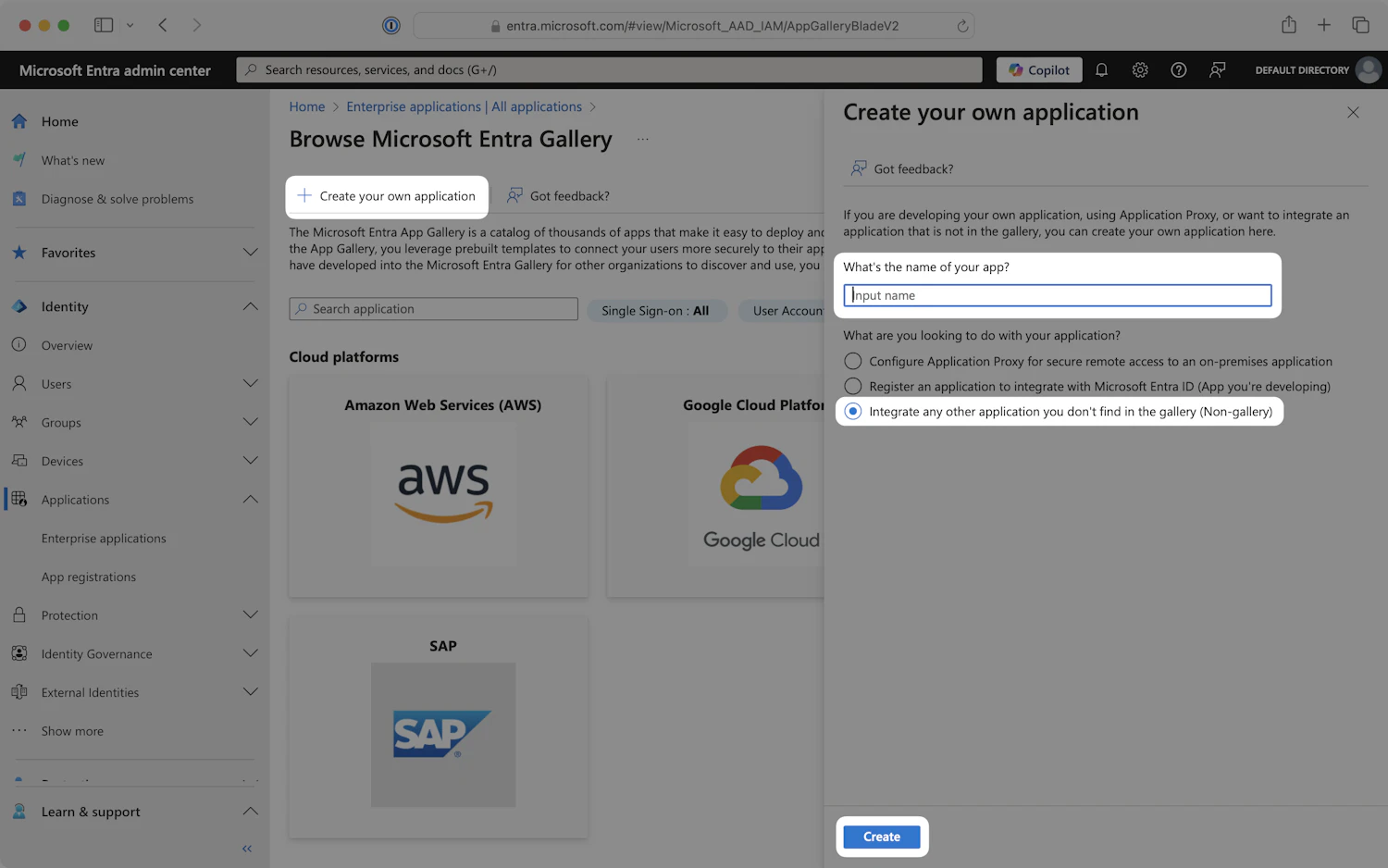Expand the Protection submenu chevron
The width and height of the screenshot is (1388, 868).
(250, 615)
